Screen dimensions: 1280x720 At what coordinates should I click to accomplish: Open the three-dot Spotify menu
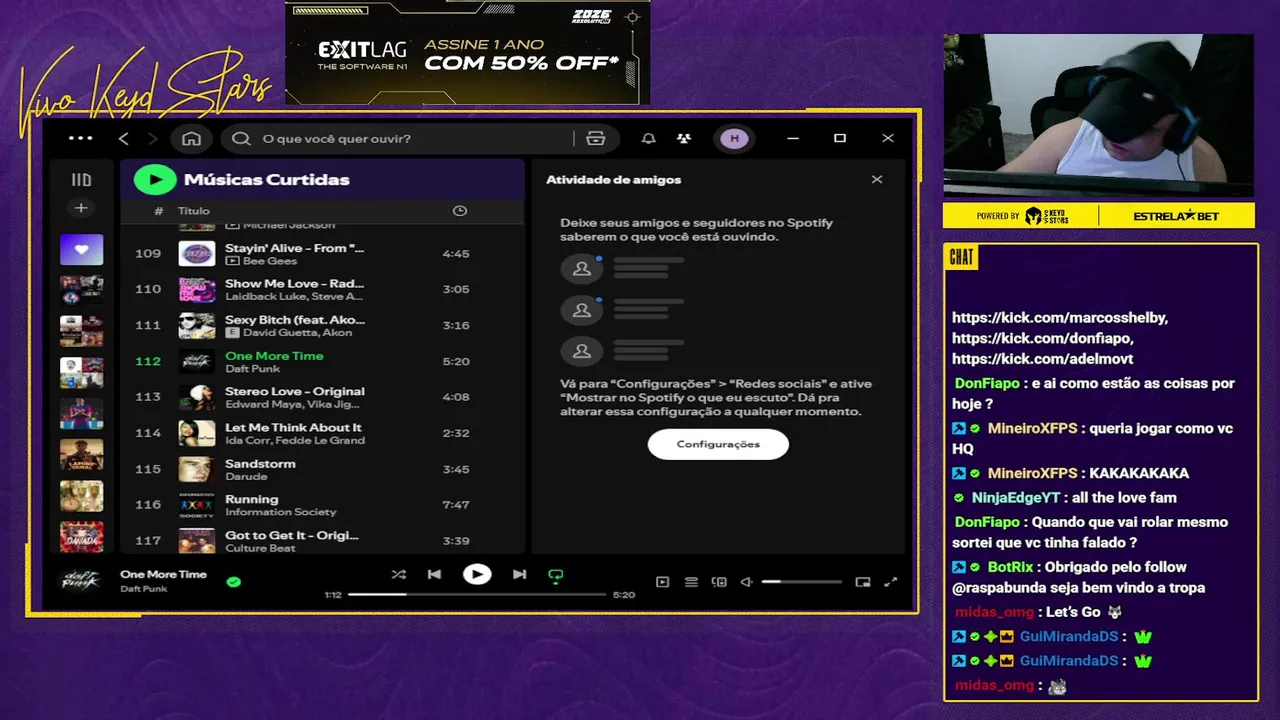pos(80,138)
